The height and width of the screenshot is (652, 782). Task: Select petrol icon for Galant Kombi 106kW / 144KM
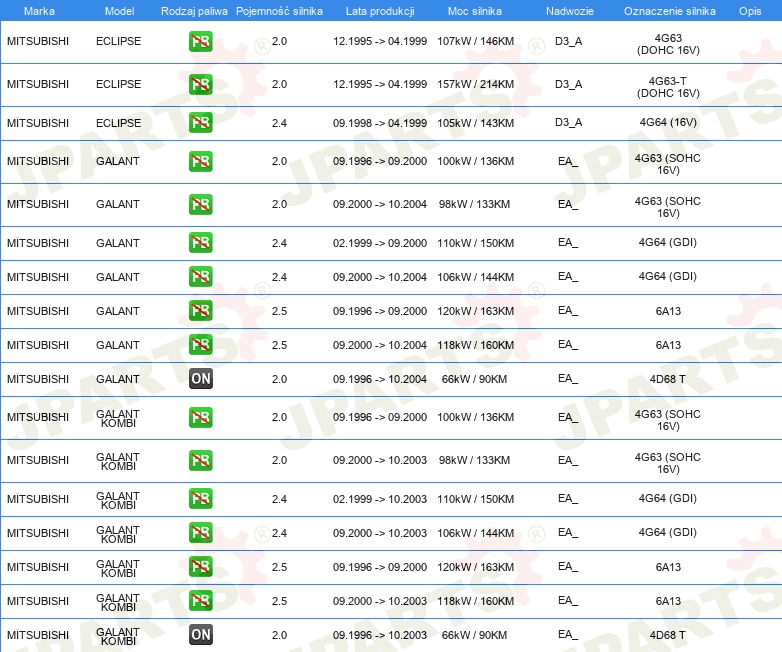click(x=200, y=533)
